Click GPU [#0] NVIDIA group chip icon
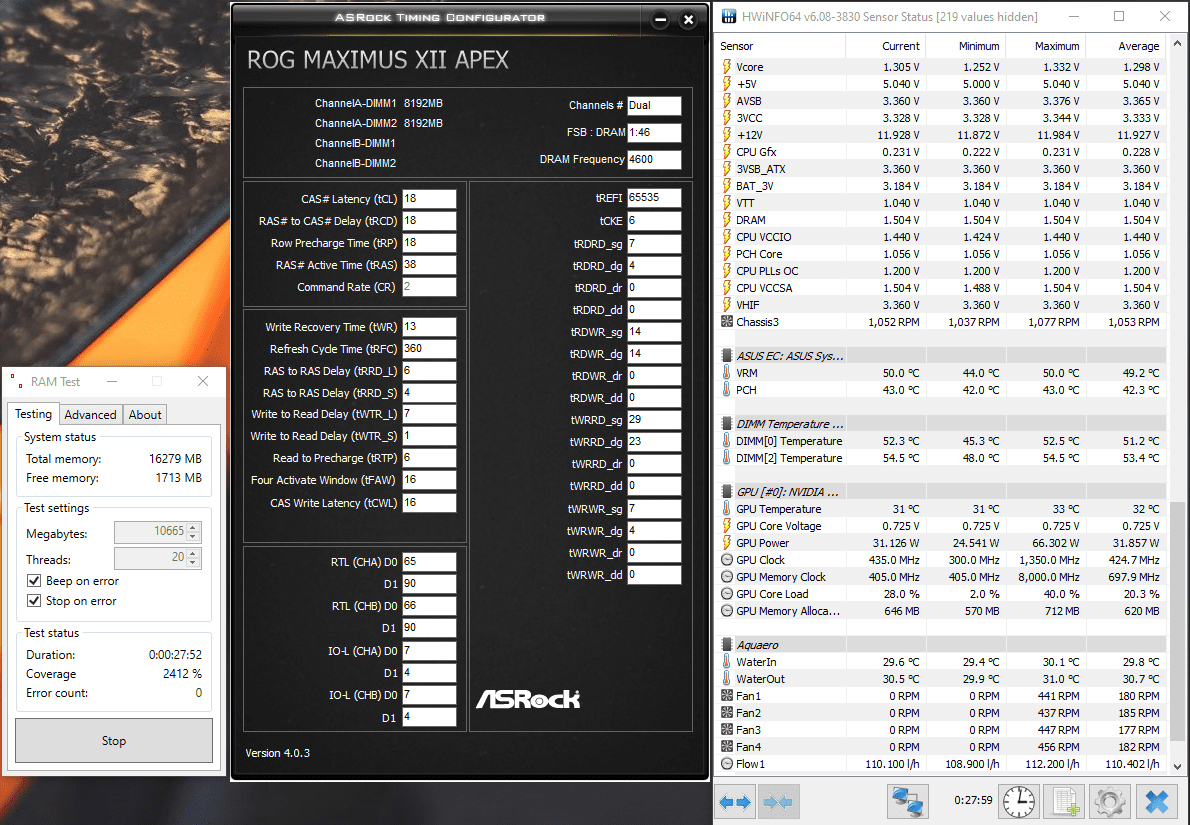This screenshot has height=825, width=1190. click(x=726, y=492)
